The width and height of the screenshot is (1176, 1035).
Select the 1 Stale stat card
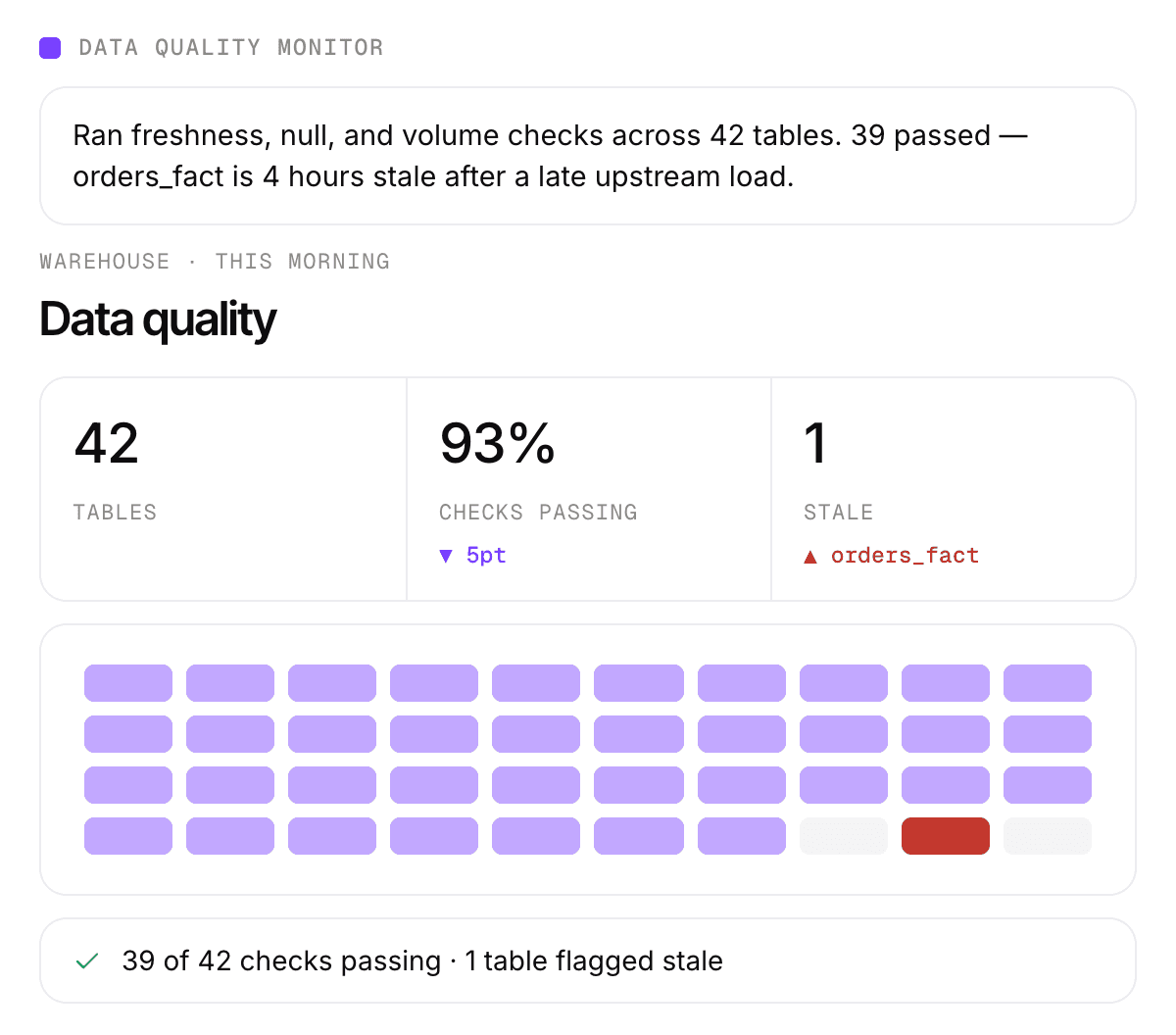point(954,489)
